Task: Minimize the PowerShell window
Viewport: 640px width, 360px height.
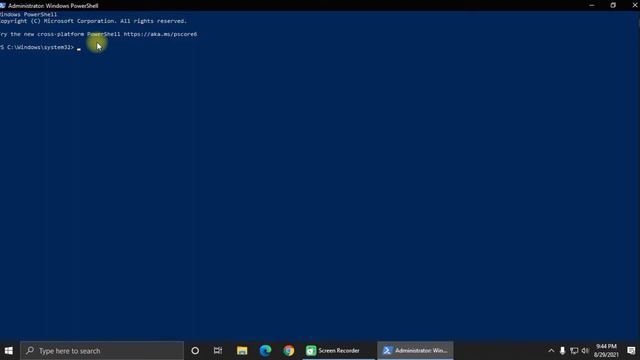Action: pos(592,5)
